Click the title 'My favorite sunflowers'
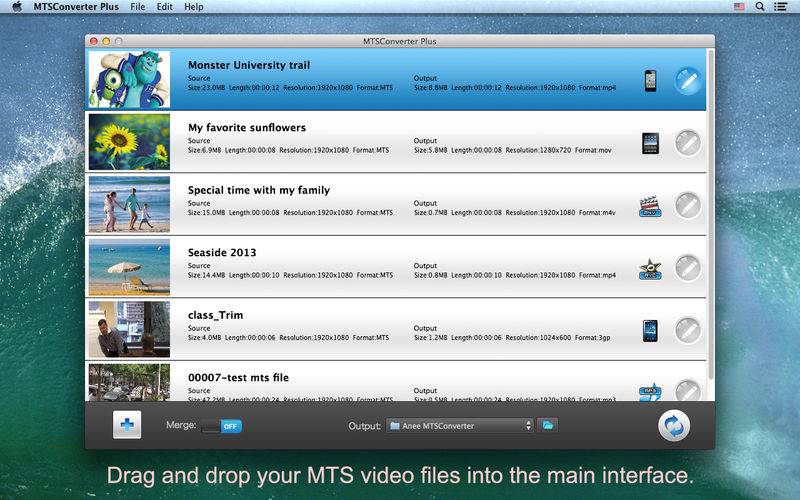 [x=247, y=128]
